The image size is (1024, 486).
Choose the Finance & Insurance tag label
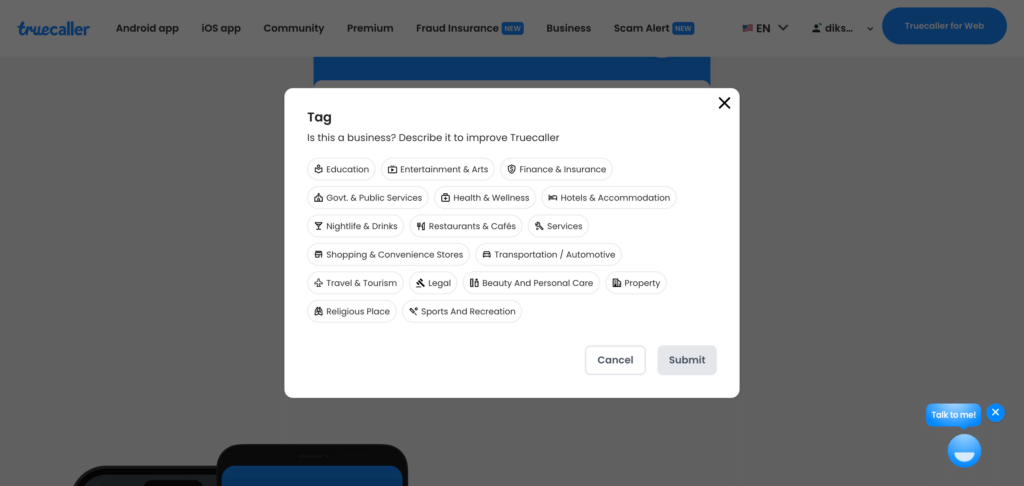point(562,169)
